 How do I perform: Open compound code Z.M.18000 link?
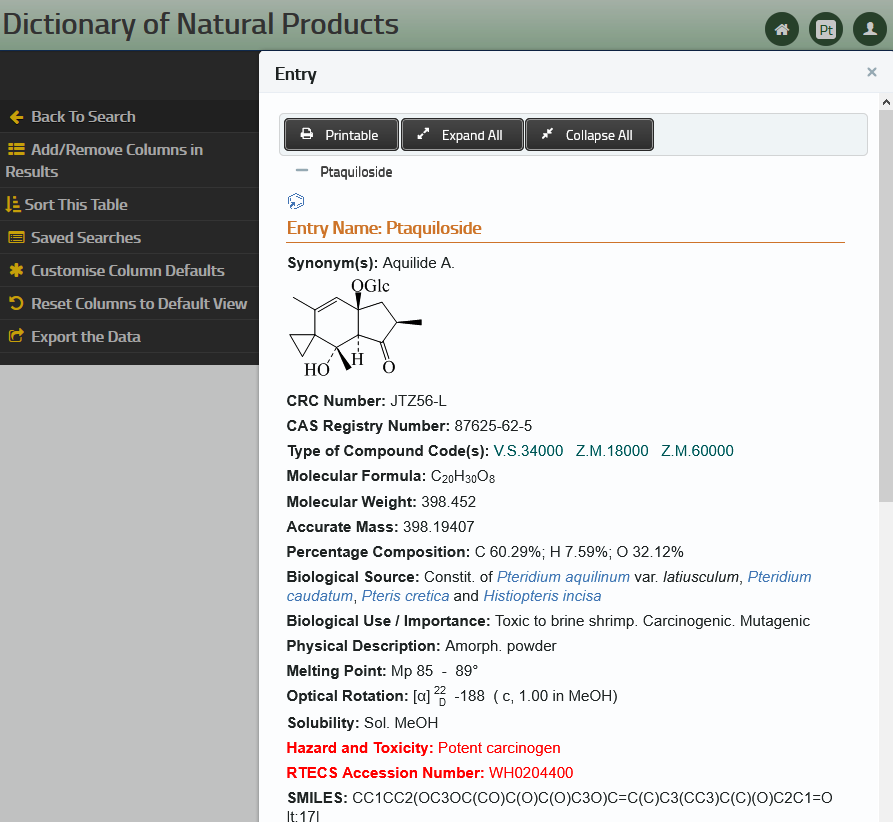click(612, 451)
